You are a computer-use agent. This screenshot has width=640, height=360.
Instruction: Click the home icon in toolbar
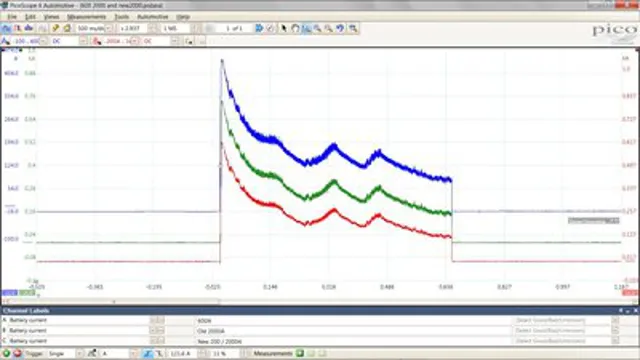(67, 28)
